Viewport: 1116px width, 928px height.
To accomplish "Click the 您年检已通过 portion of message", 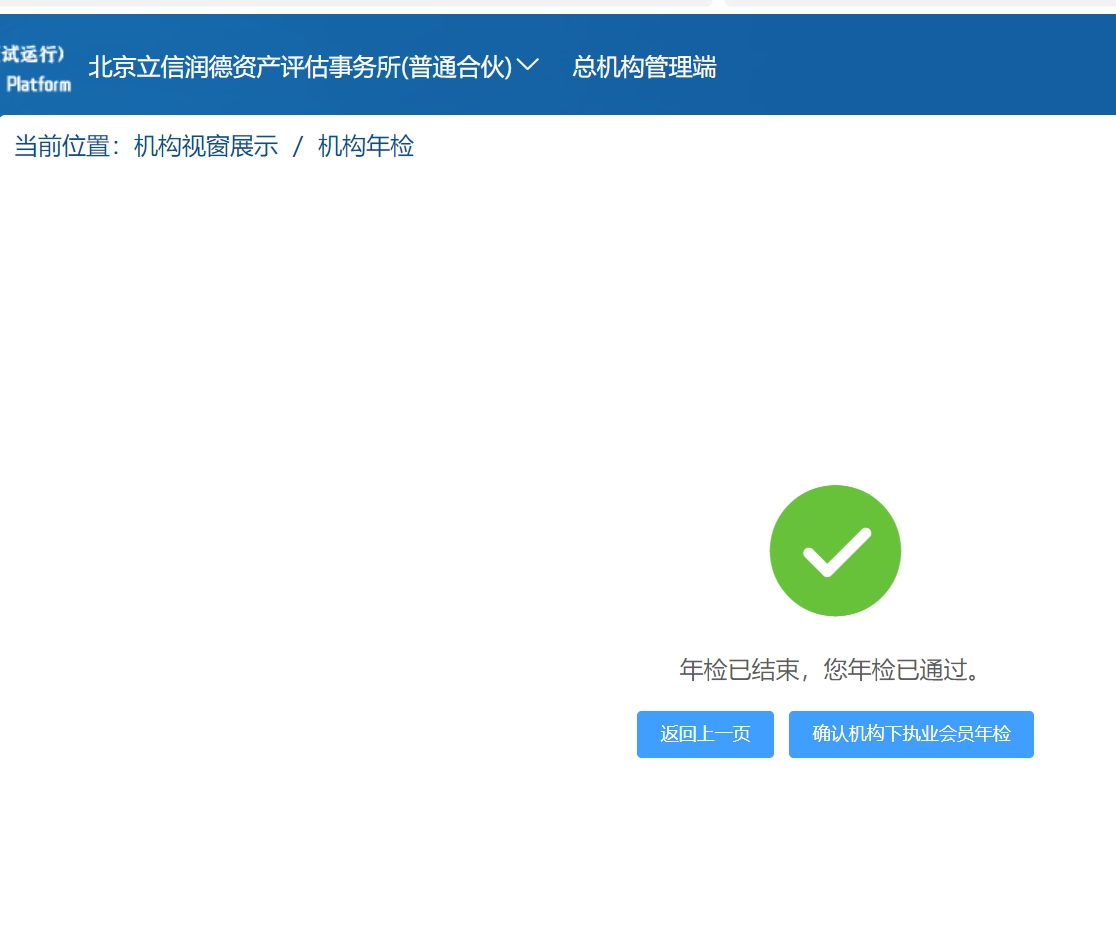I will (x=902, y=670).
